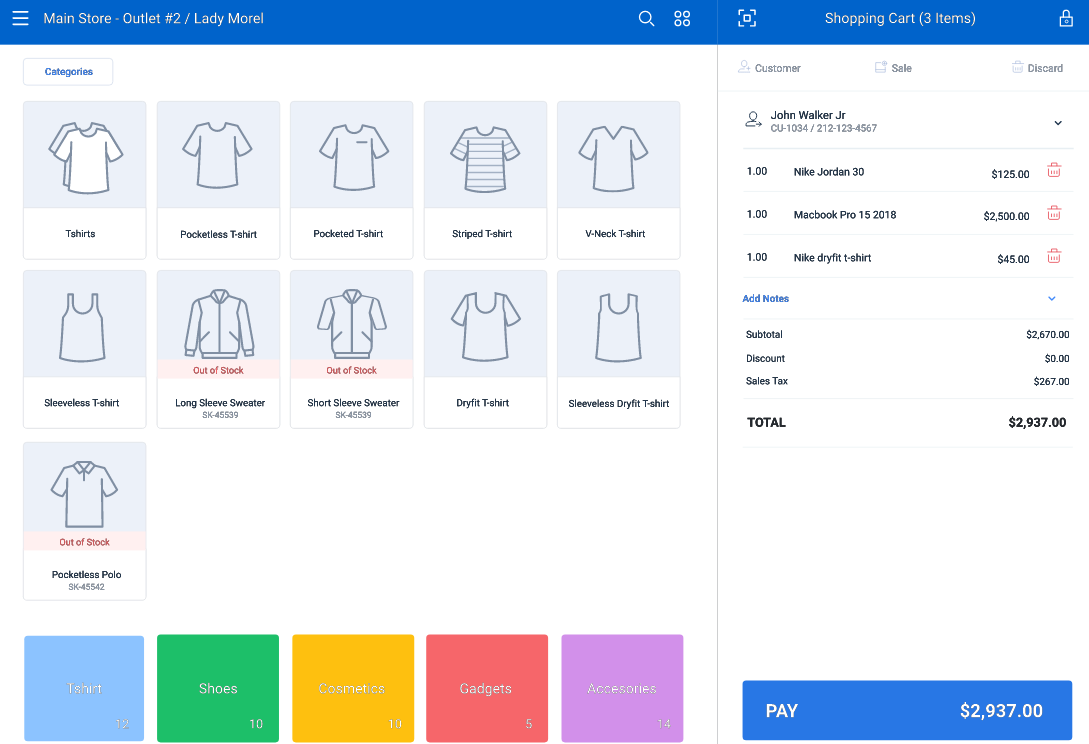Viewport: 1089px width, 744px height.
Task: Click the Nike dryfit t-shirt item name
Action: (x=832, y=258)
